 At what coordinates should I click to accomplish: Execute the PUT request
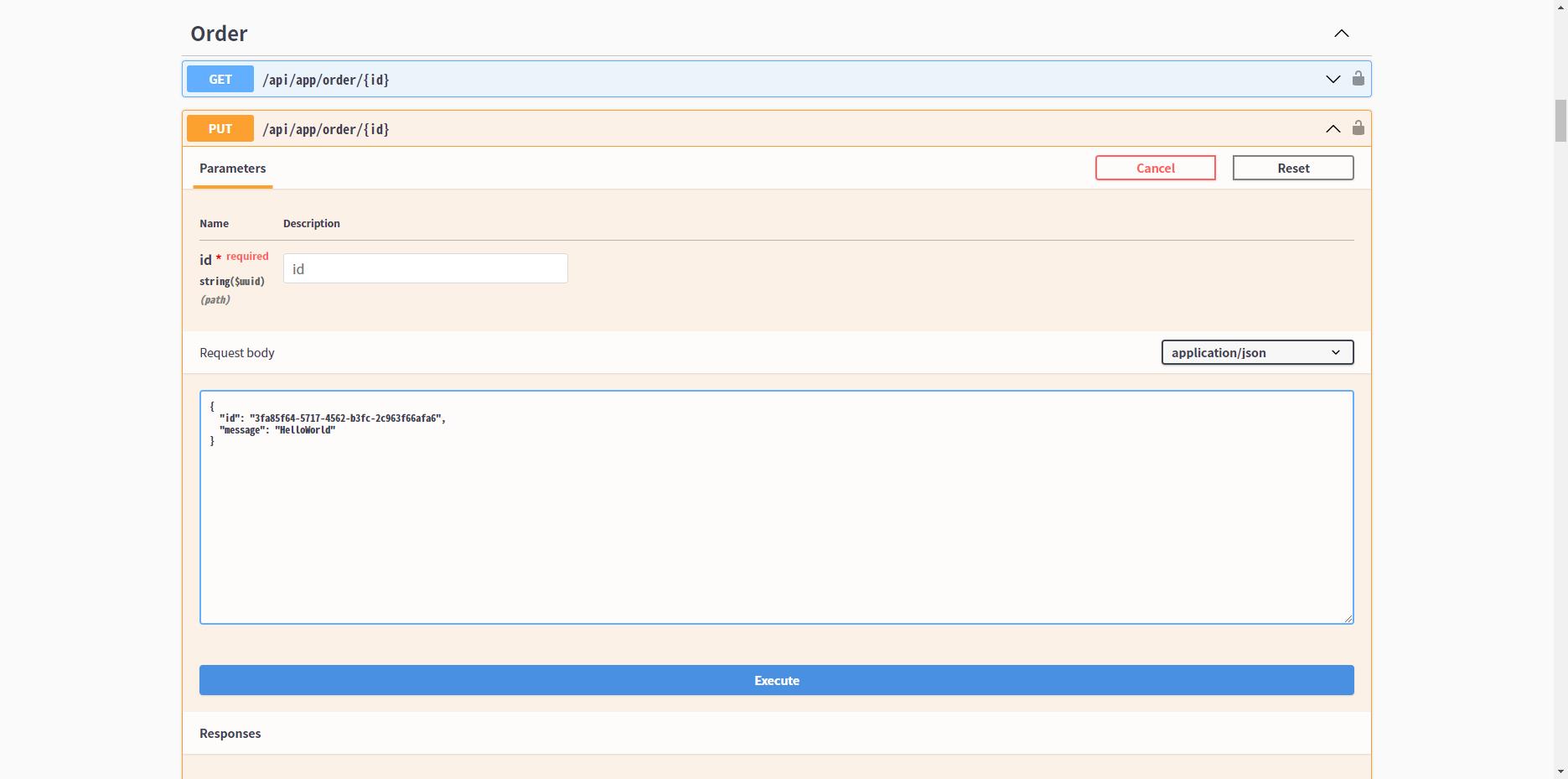[x=776, y=680]
